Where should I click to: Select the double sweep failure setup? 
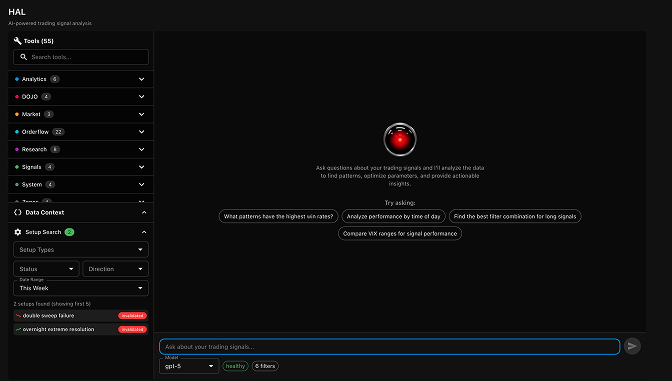81,315
